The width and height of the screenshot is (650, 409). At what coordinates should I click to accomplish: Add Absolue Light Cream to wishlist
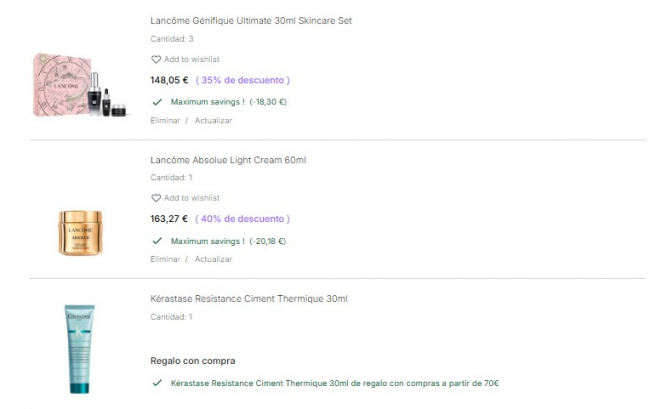coord(191,198)
